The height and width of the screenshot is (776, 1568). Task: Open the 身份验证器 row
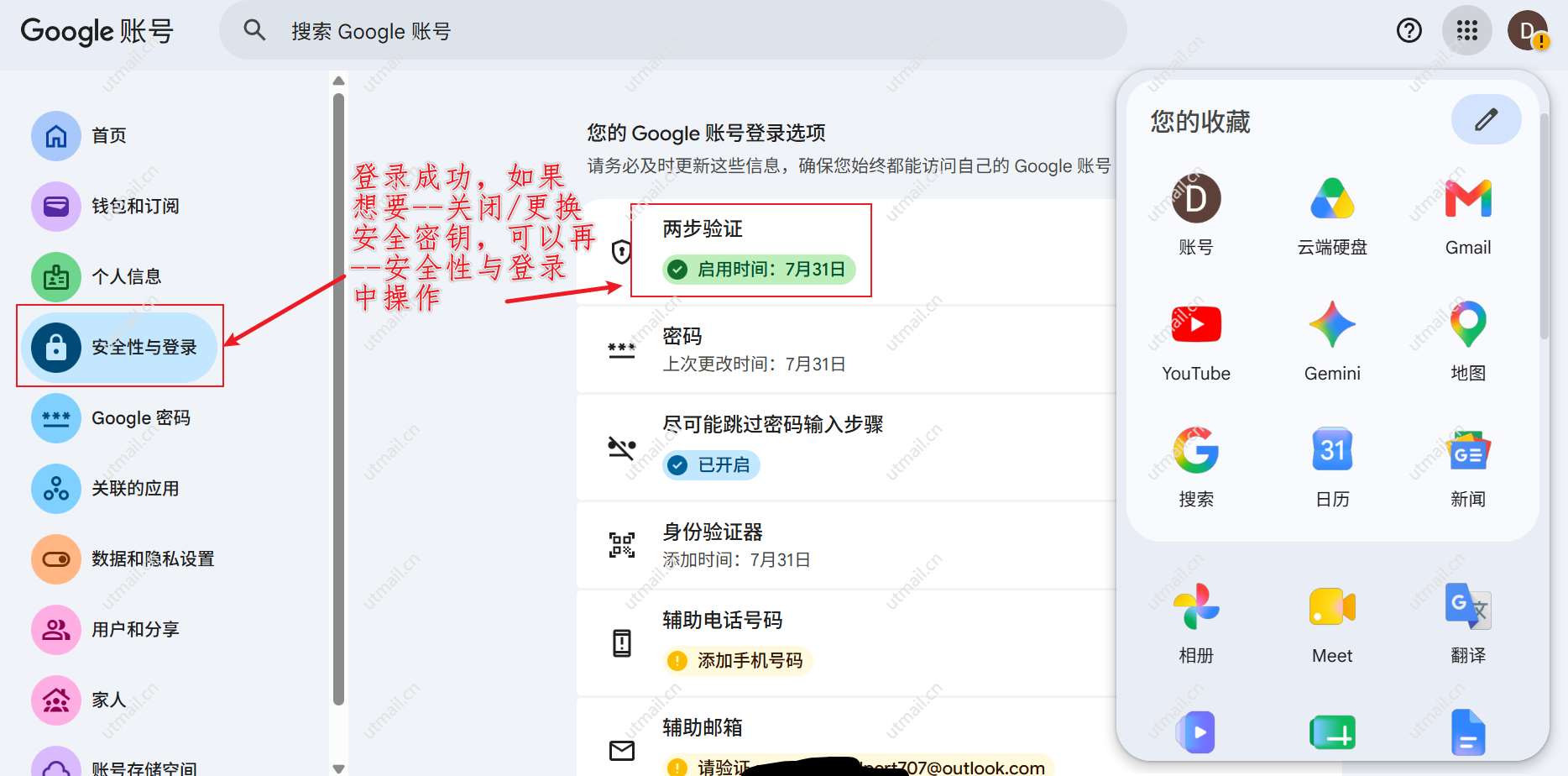[x=846, y=545]
